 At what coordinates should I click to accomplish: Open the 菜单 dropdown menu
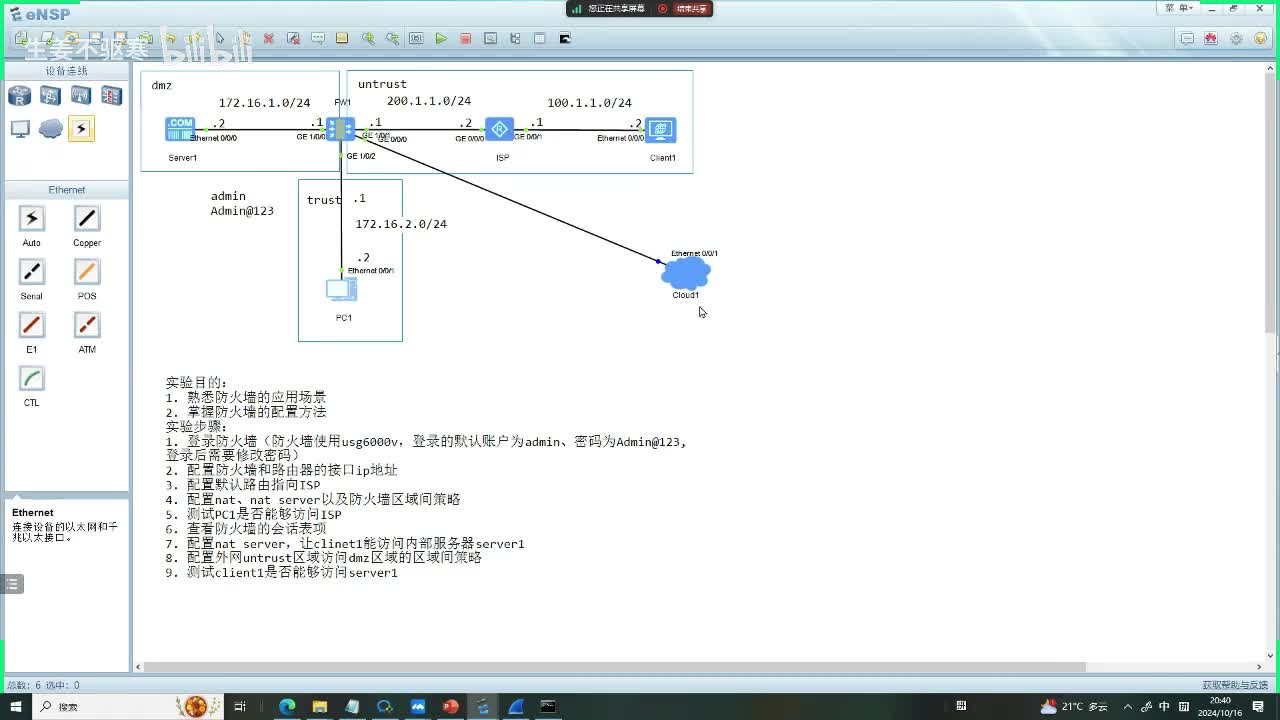click(x=1178, y=8)
